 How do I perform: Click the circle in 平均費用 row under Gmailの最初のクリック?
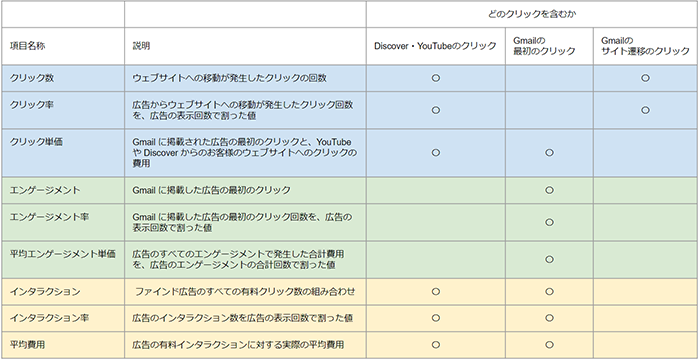tap(550, 344)
